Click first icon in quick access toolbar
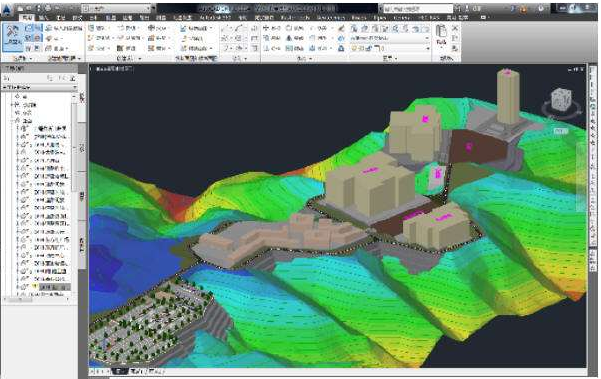Image resolution: width=601 pixels, height=379 pixels. (20, 8)
